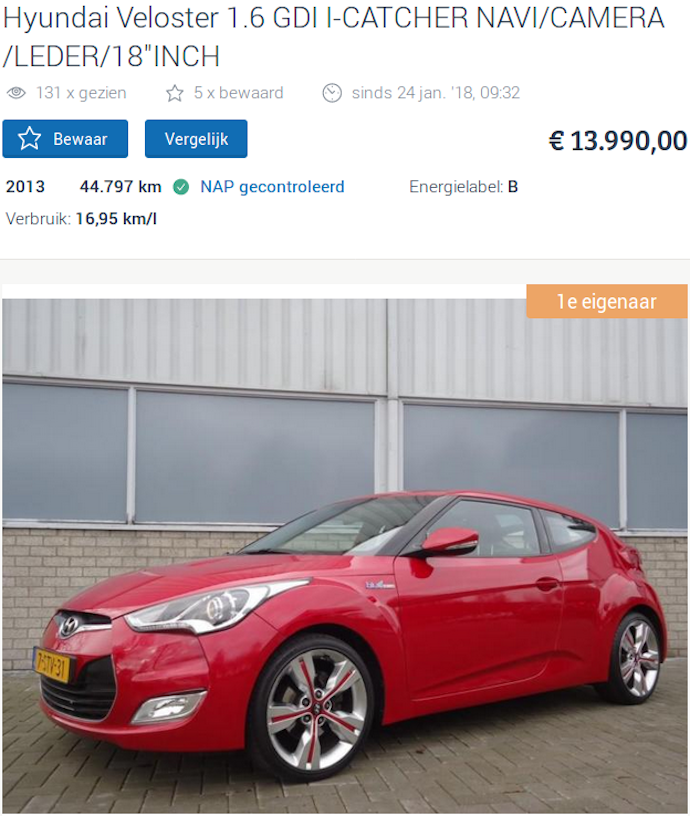The image size is (690, 816).
Task: Click the 131 x gezien view count
Action: click(81, 93)
